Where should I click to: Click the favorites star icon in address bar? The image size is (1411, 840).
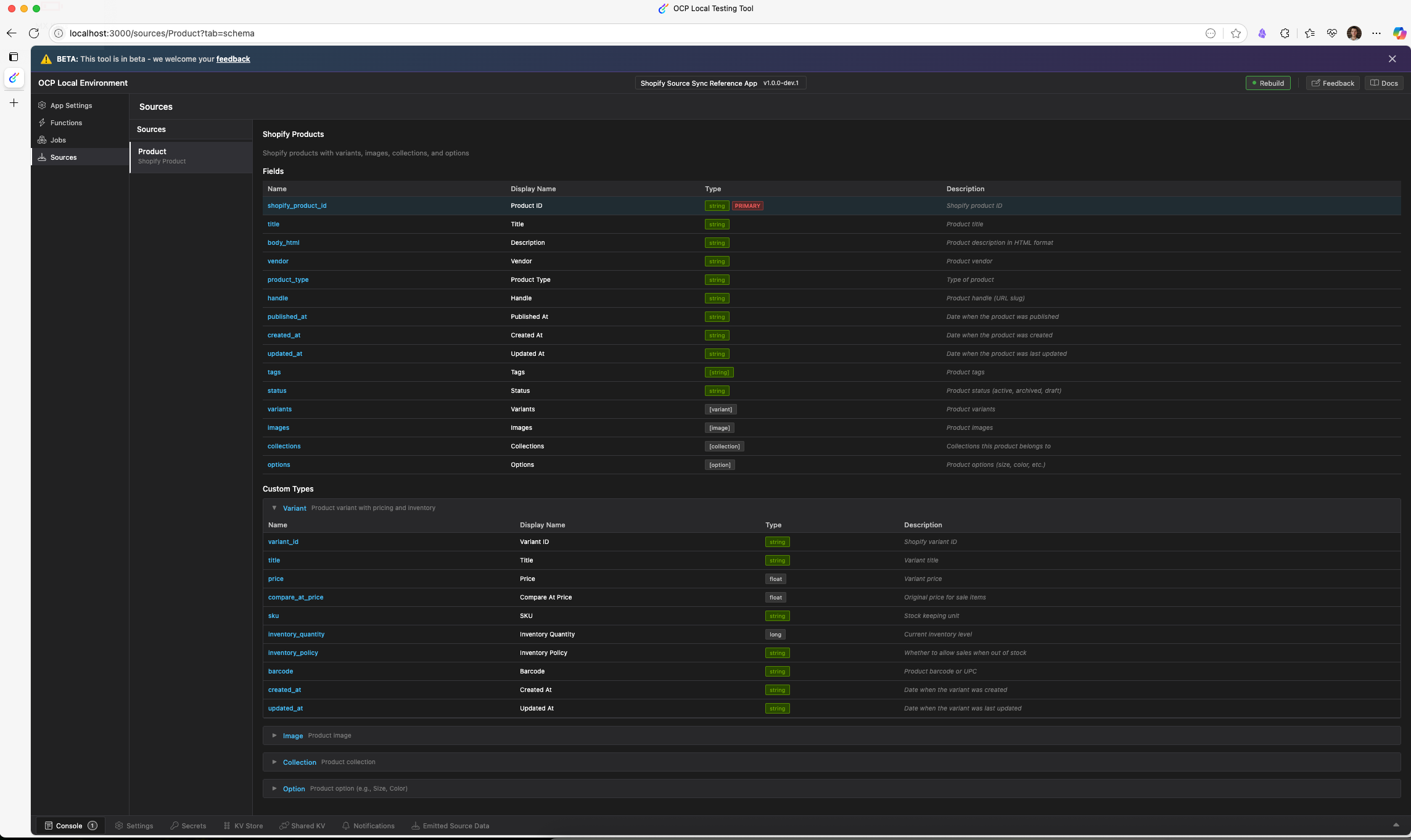1236,33
